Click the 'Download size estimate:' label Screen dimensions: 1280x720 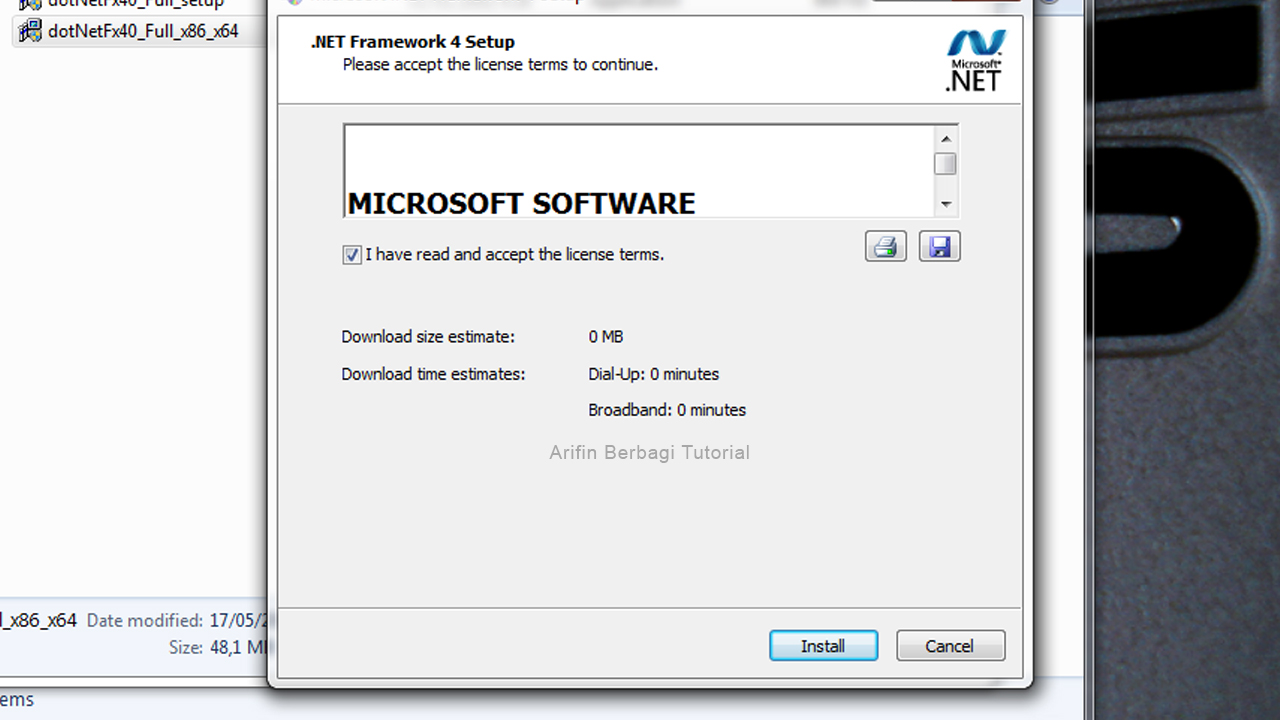click(x=428, y=337)
